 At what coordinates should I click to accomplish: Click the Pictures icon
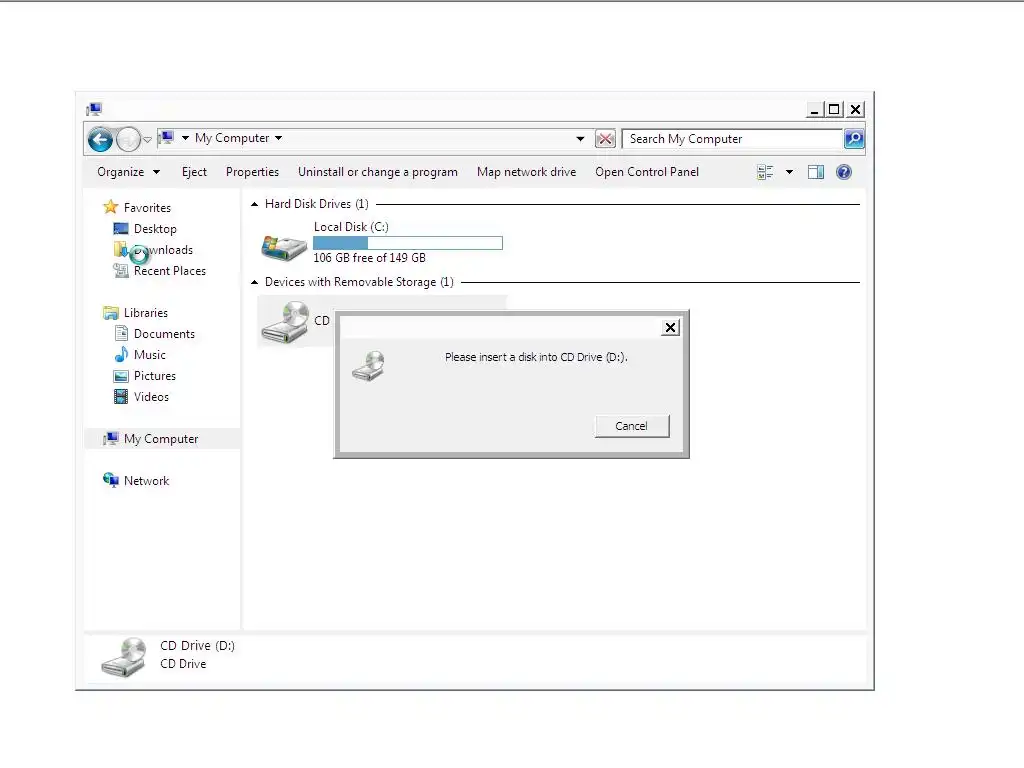pyautogui.click(x=121, y=376)
